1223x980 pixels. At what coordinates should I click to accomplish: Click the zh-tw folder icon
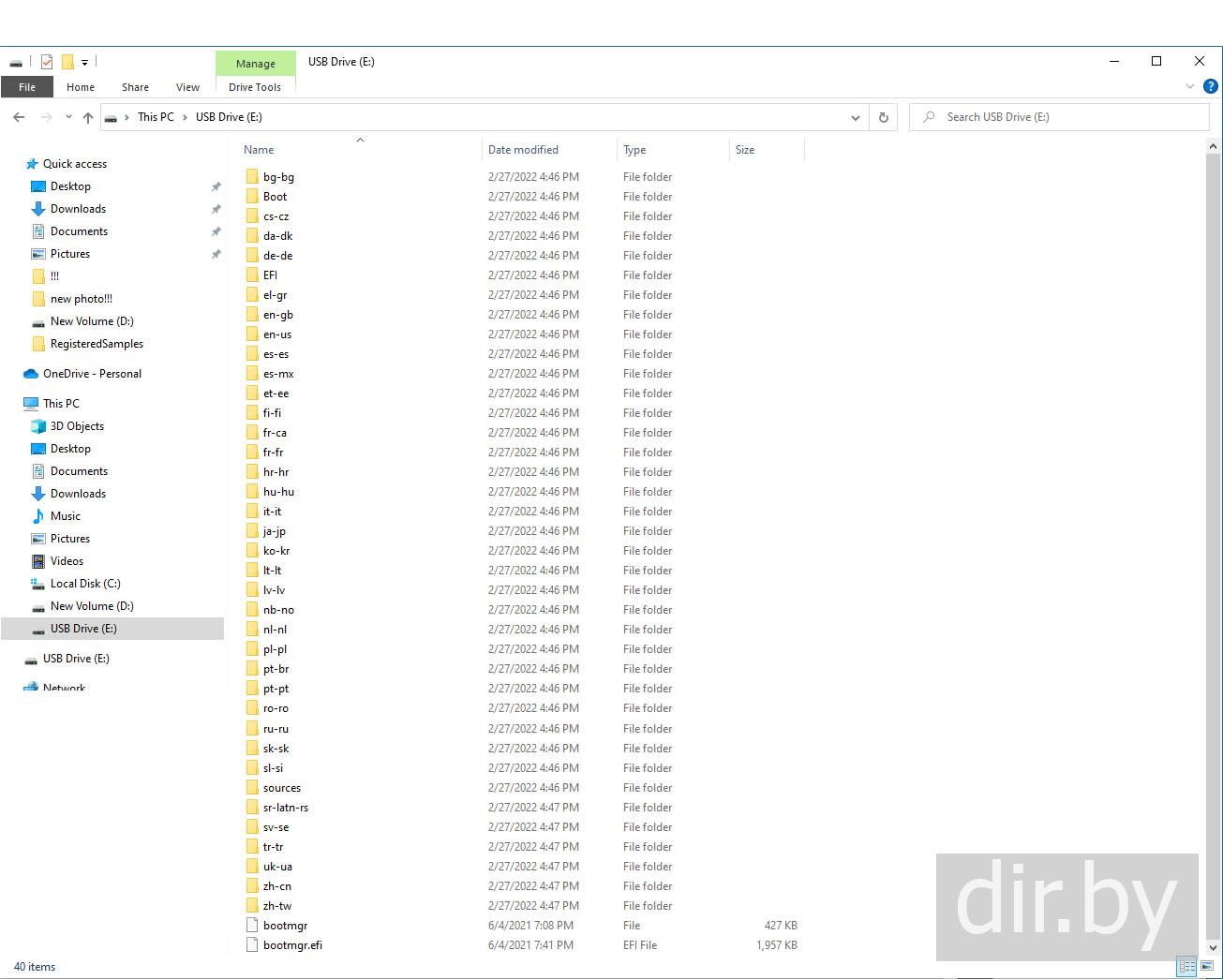[x=252, y=906]
